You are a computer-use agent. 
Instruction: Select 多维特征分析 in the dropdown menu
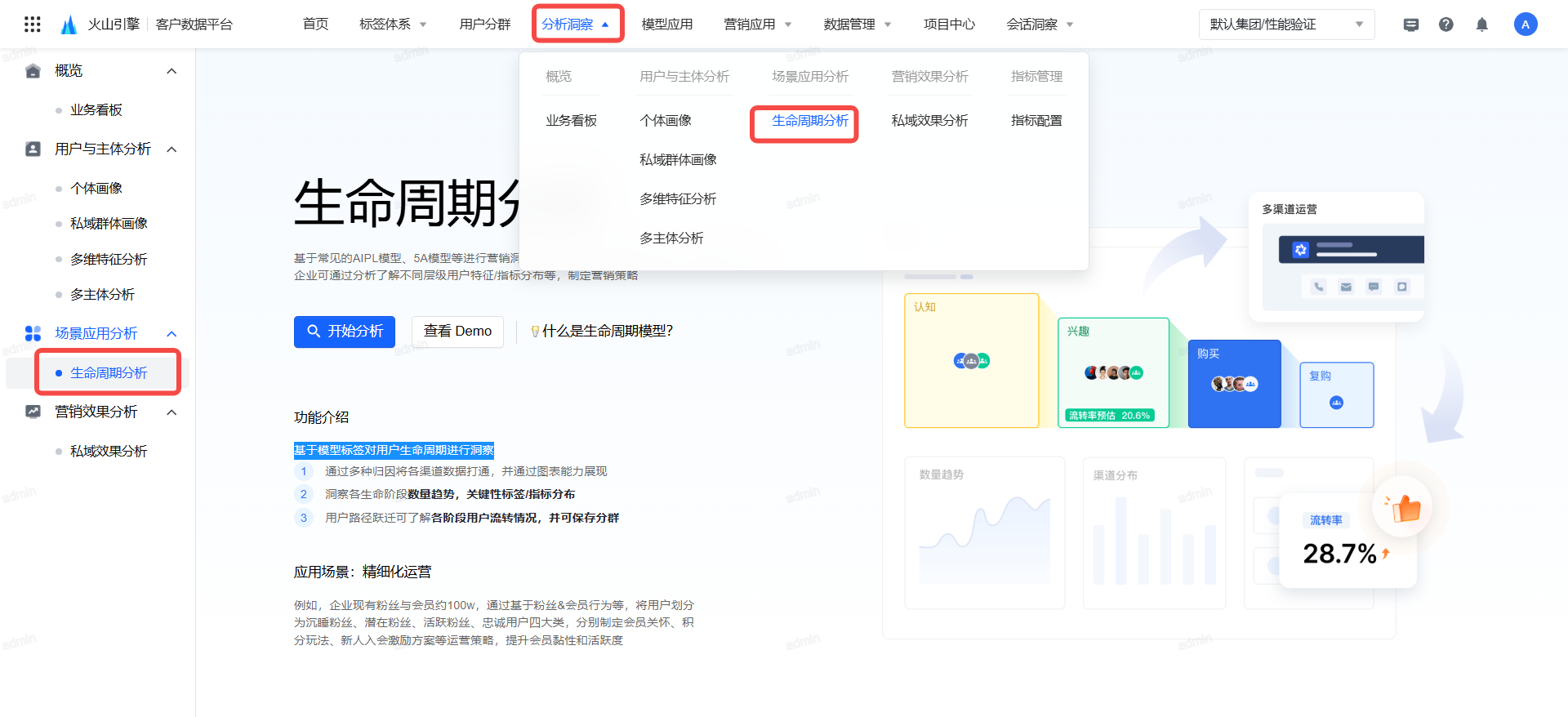click(x=678, y=199)
